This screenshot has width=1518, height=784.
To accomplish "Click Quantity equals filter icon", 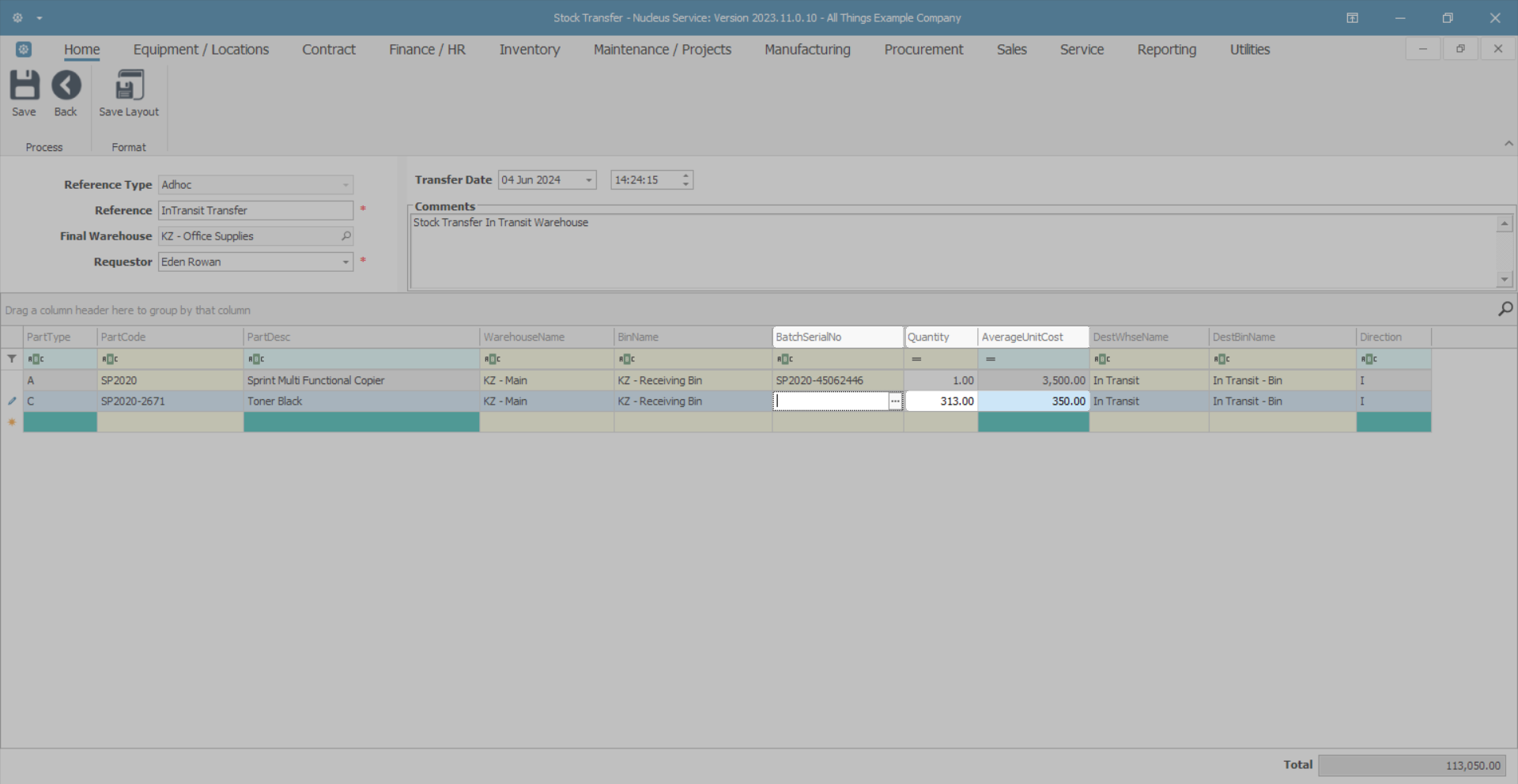I will (x=916, y=359).
